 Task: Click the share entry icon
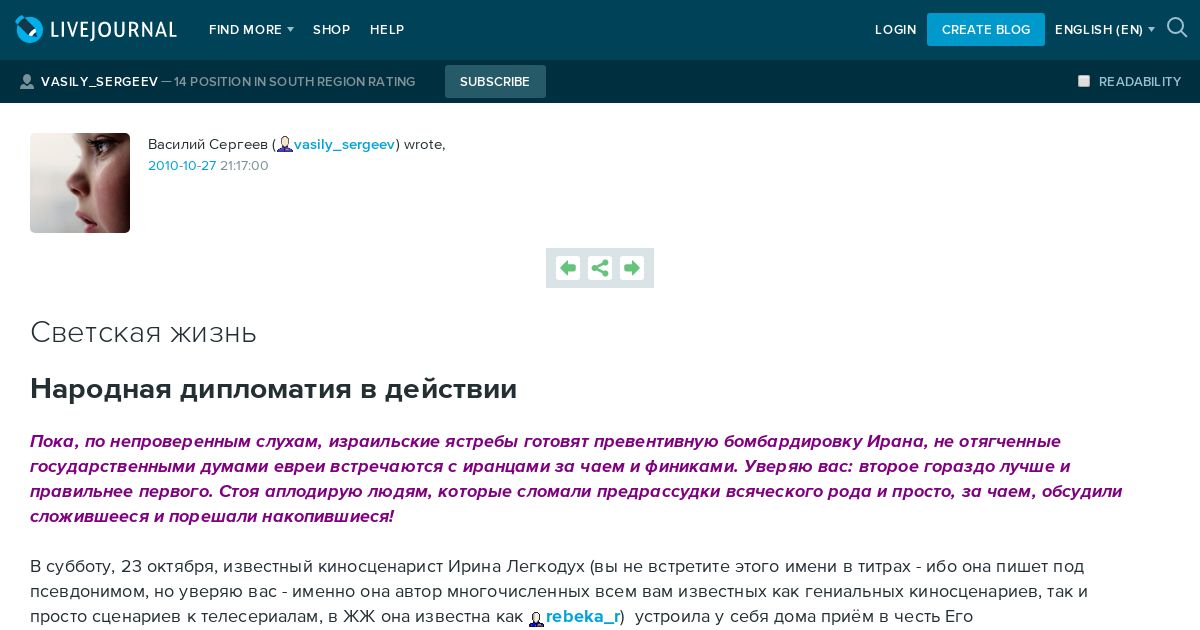[x=600, y=268]
